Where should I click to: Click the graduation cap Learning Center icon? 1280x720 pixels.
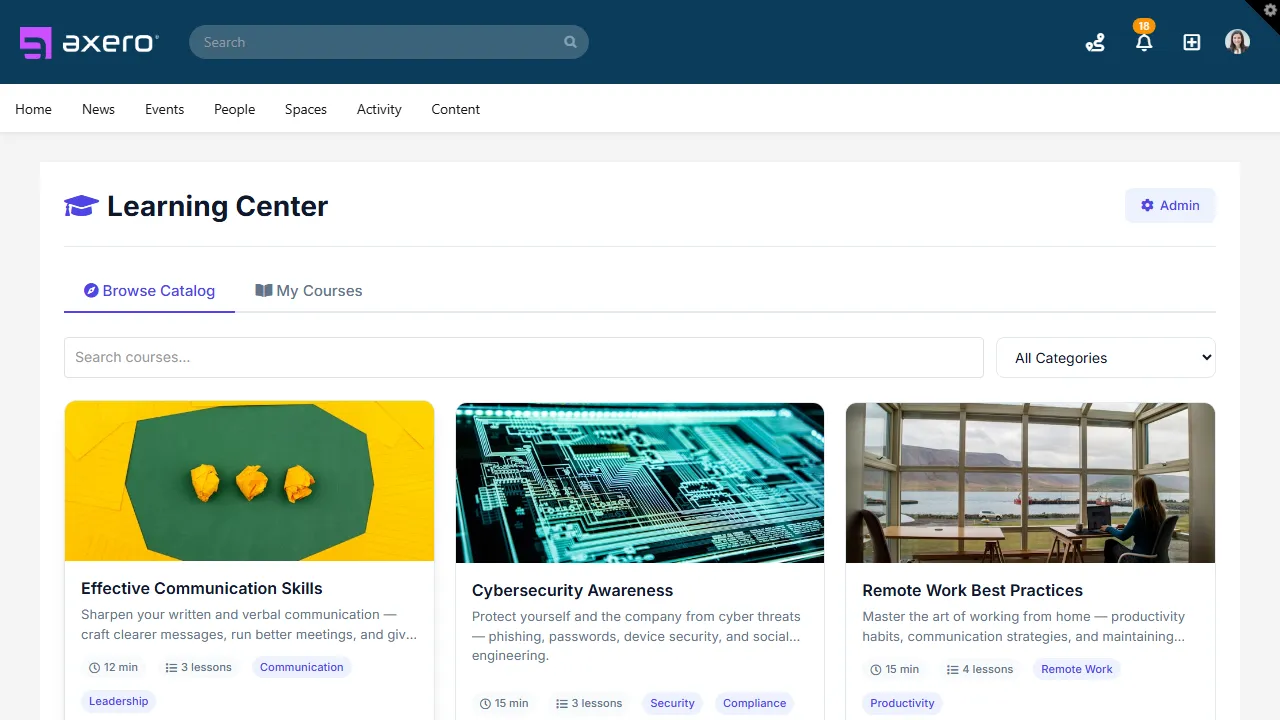pyautogui.click(x=81, y=206)
